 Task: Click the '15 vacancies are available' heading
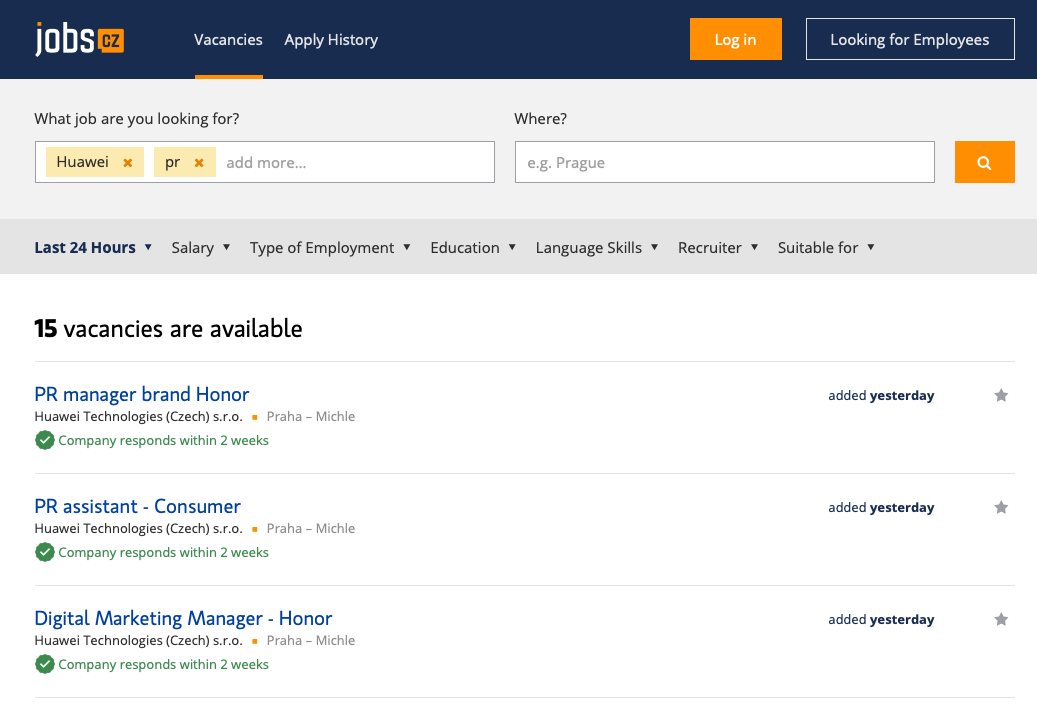[x=168, y=329]
